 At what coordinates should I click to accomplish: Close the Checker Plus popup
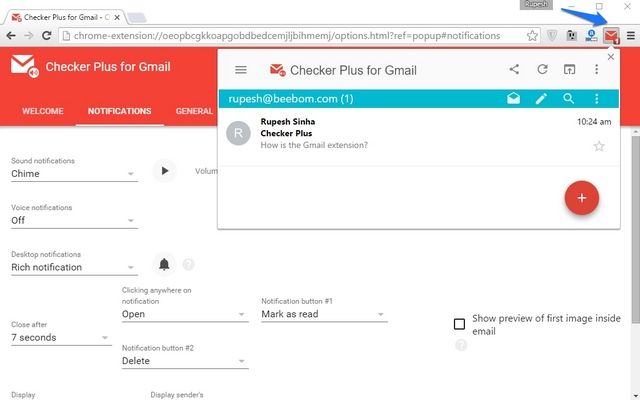coord(611,57)
